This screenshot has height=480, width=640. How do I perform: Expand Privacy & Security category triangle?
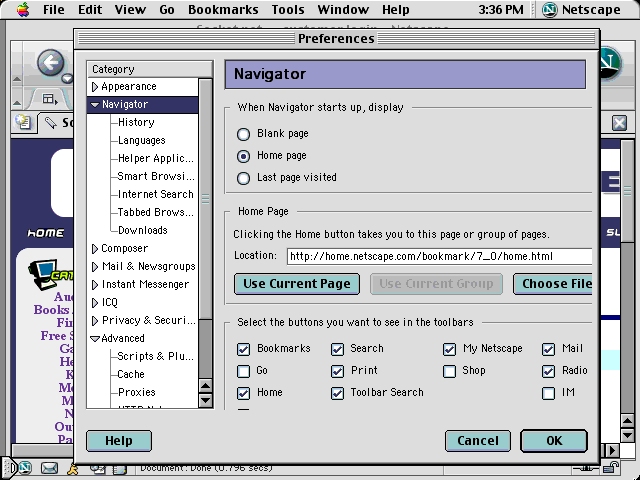(95, 320)
